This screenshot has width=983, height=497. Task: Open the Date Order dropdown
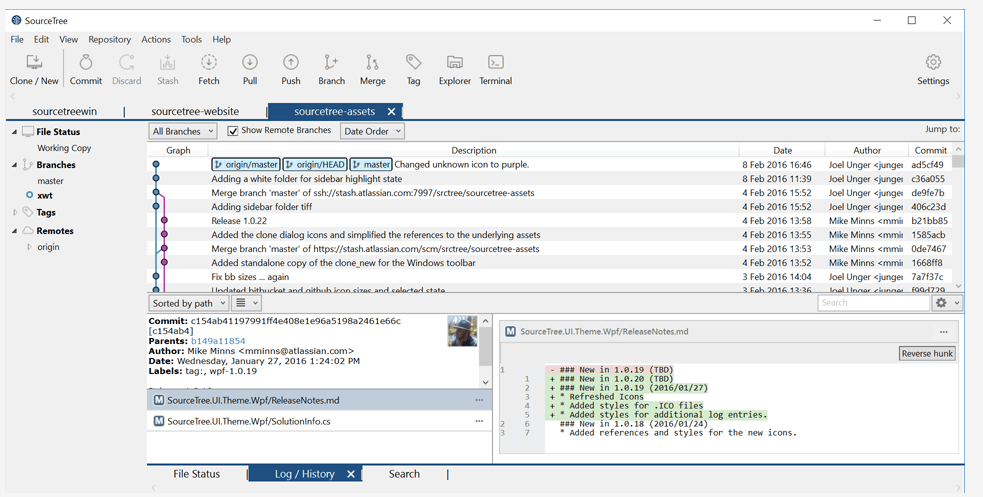click(x=372, y=131)
